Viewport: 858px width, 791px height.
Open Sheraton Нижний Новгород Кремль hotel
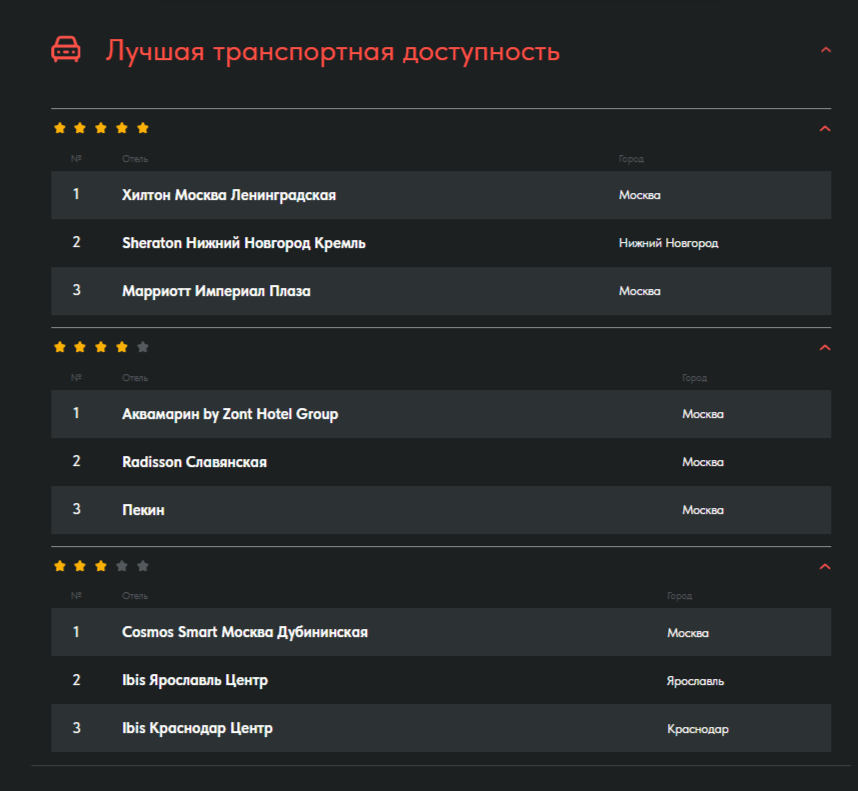pos(244,243)
